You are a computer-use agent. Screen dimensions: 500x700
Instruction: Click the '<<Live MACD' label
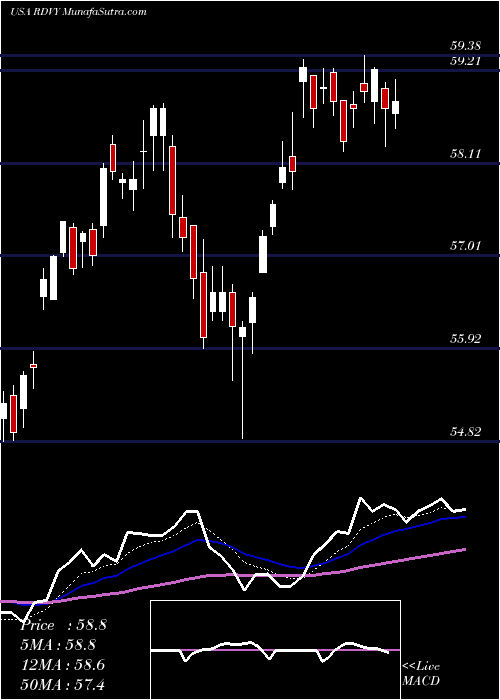[x=421, y=673]
